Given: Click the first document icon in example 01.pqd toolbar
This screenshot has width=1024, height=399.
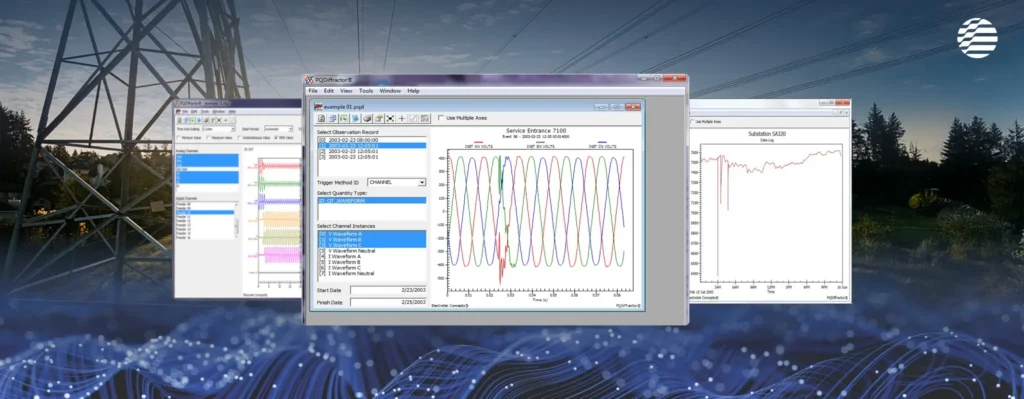Looking at the screenshot, I should (321, 118).
